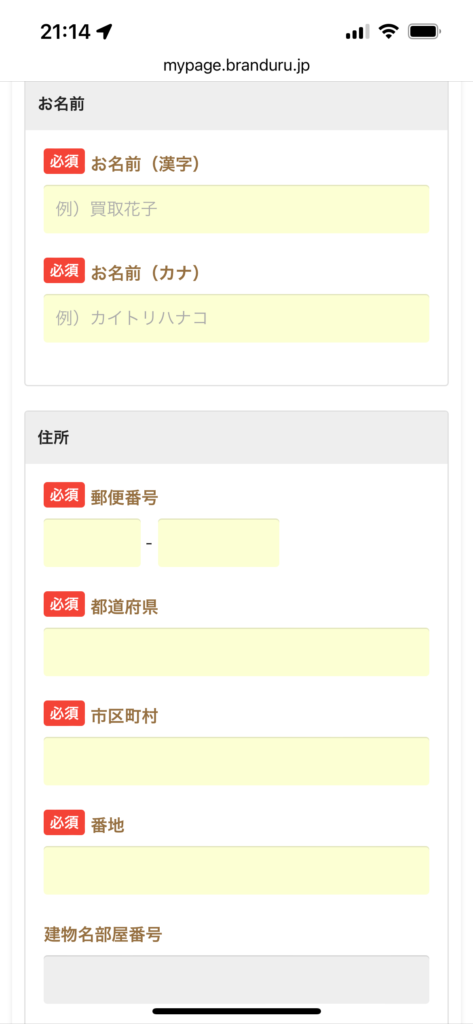Tap the 住所 section header
The width and height of the screenshot is (473, 1024).
[x=236, y=438]
